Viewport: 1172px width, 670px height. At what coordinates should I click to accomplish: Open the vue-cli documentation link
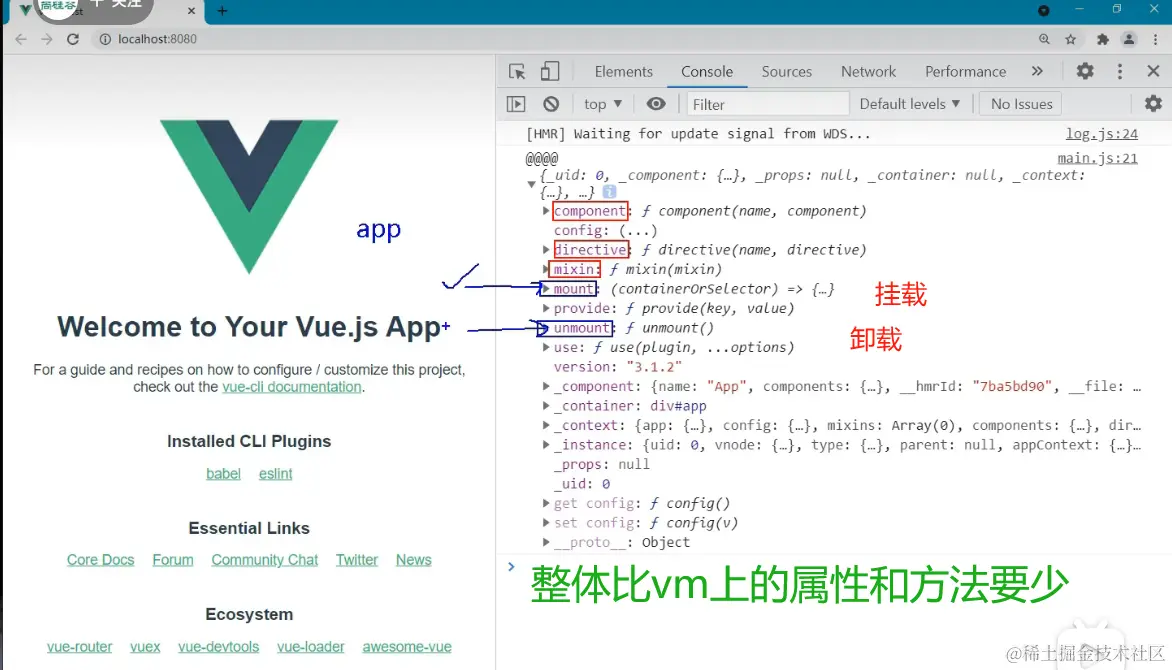292,387
